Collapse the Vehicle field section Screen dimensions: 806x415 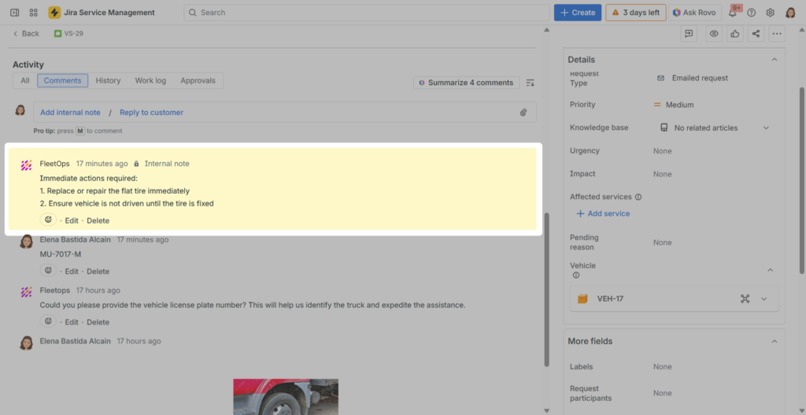click(770, 270)
